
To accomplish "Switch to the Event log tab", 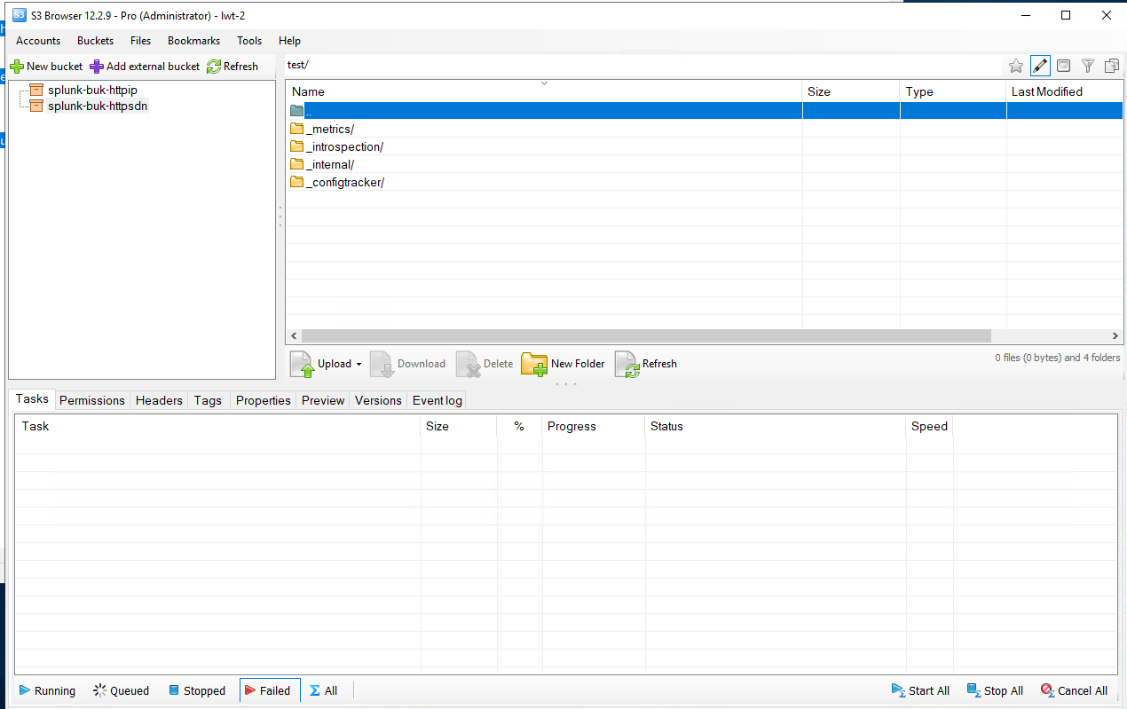I will [437, 400].
